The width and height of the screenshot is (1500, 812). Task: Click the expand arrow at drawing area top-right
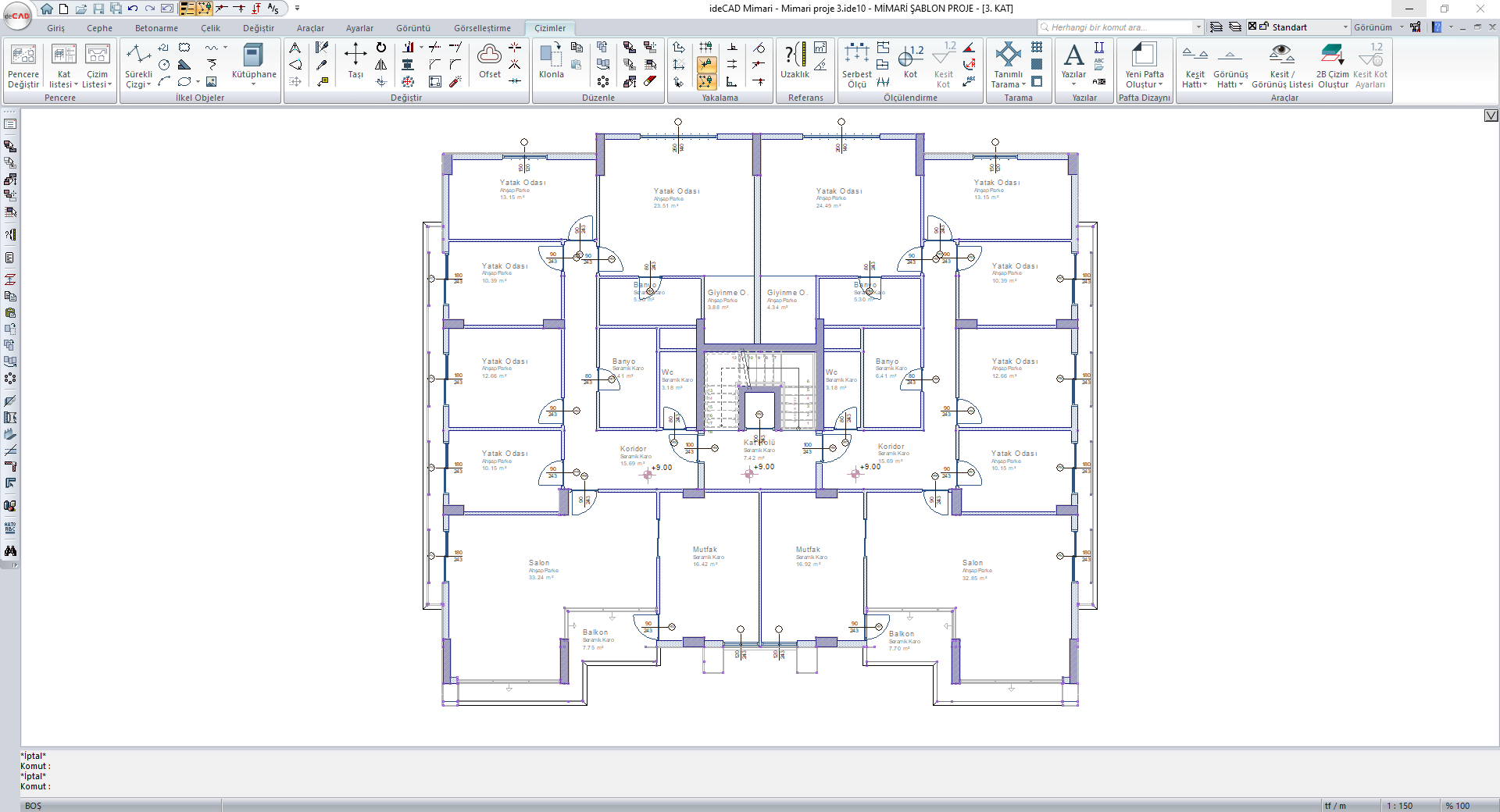(x=1491, y=116)
